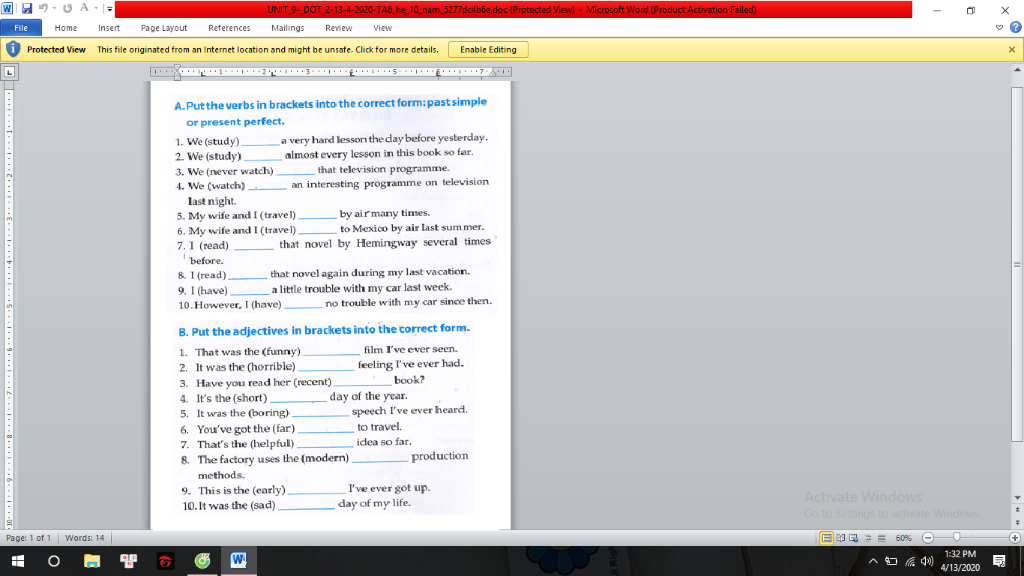The height and width of the screenshot is (576, 1024).
Task: Switch to the Mailings tab
Action: pos(287,28)
